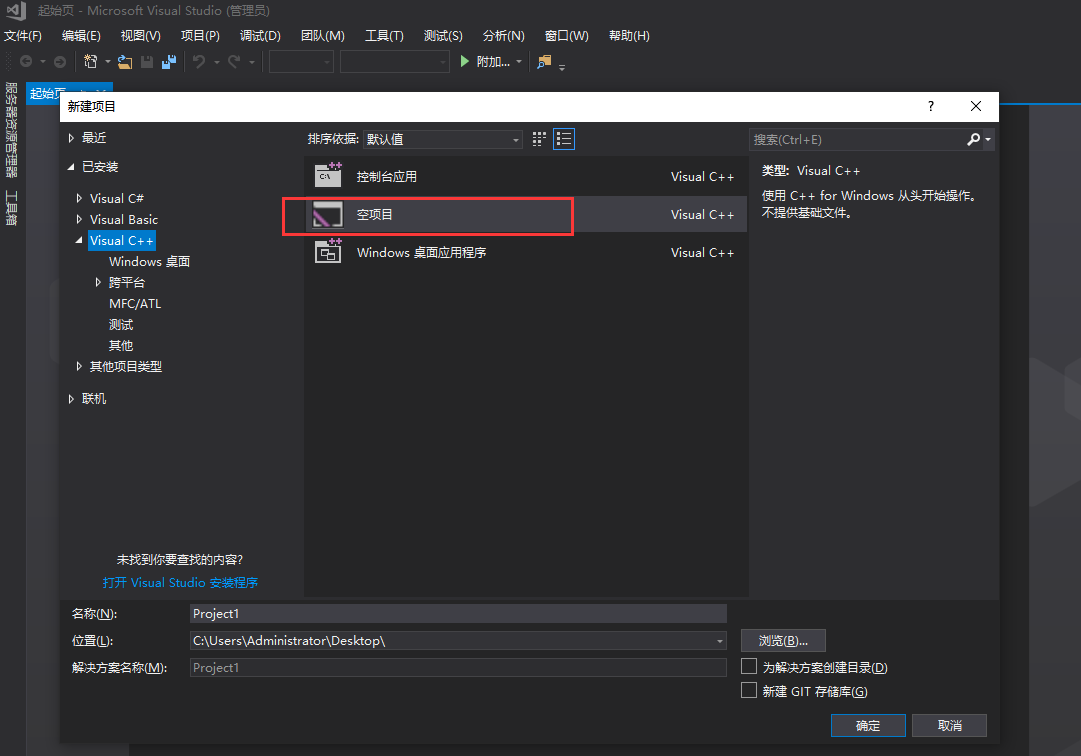Collapse the 已安装 tree node

[71, 167]
